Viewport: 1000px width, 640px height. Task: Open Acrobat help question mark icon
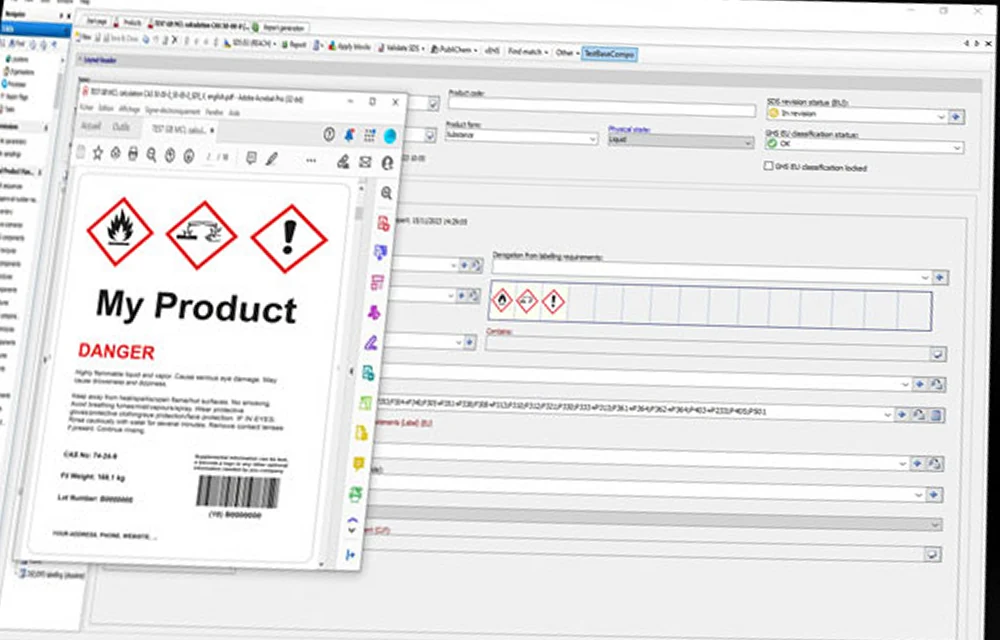click(329, 134)
